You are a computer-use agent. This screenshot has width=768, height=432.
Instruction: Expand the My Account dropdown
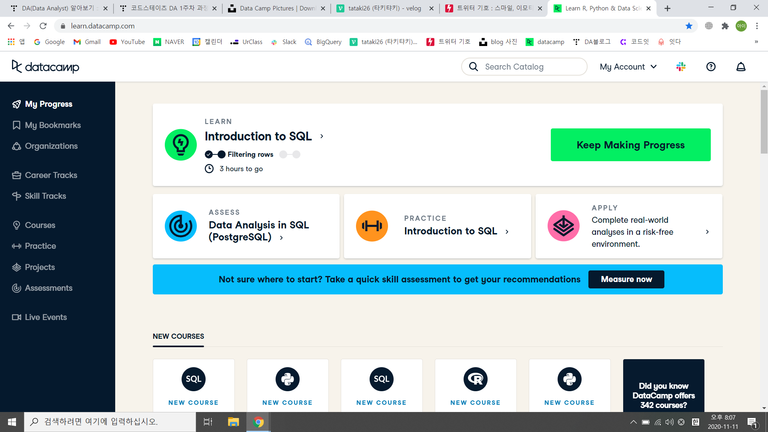click(x=628, y=67)
